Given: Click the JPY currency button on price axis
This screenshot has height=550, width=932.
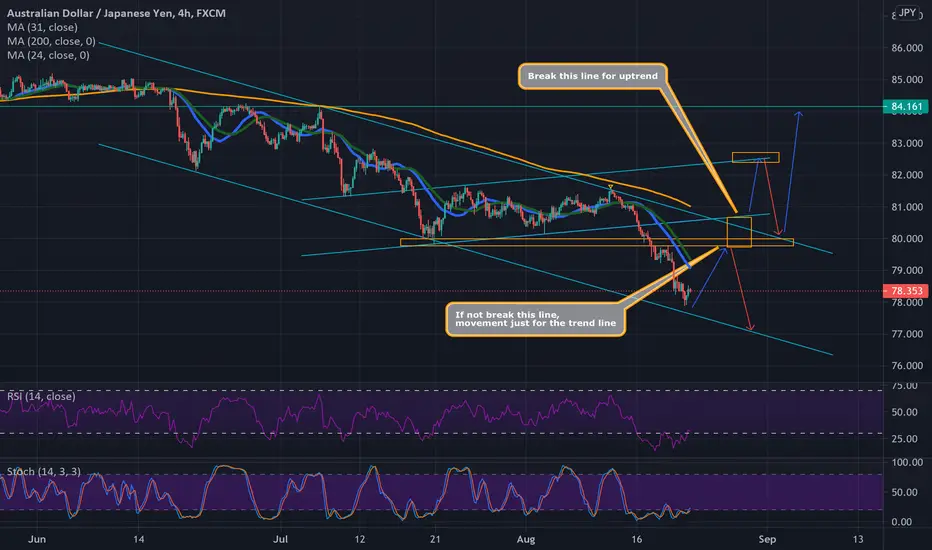Looking at the screenshot, I should (907, 12).
